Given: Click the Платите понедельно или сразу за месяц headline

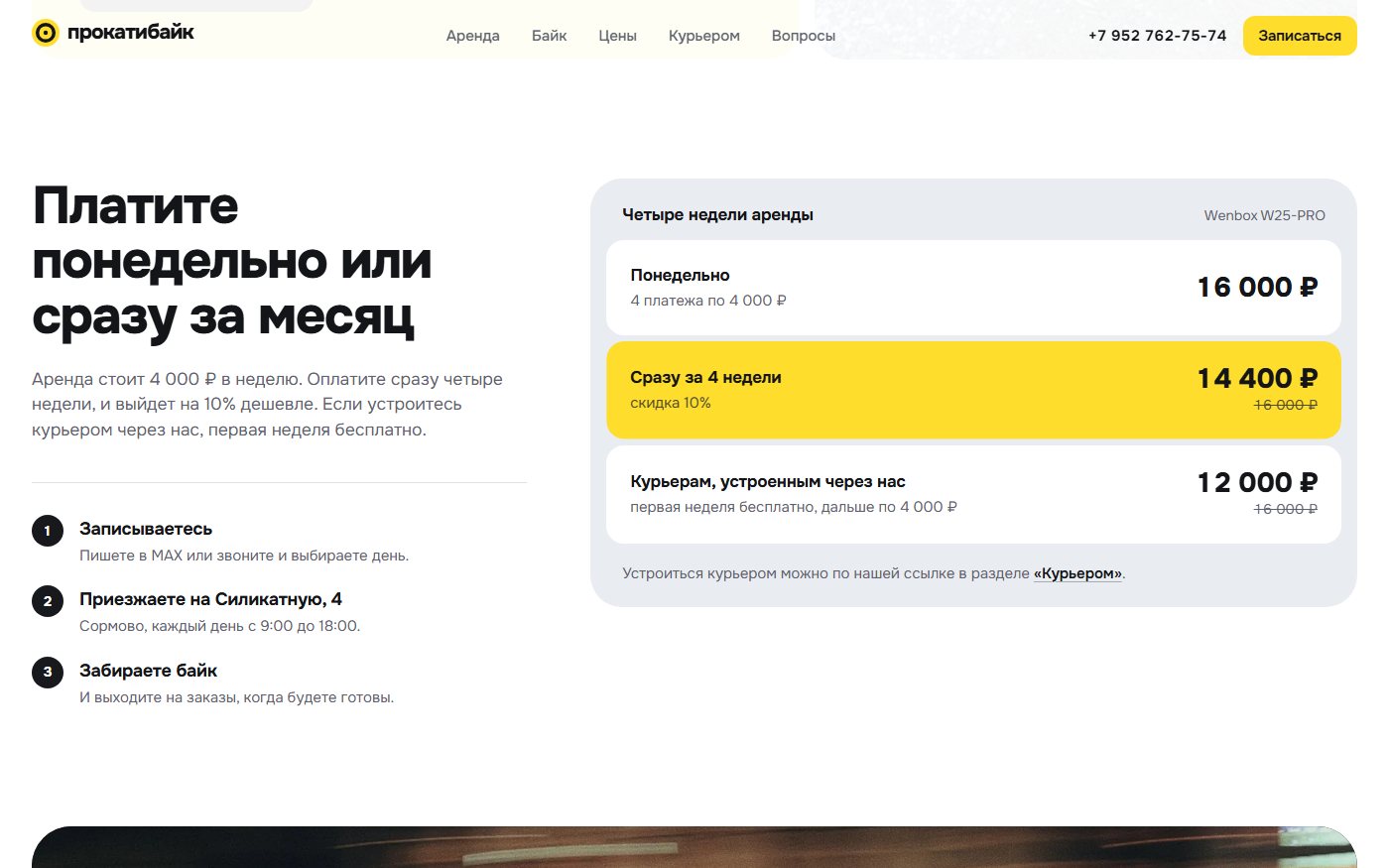Looking at the screenshot, I should [232, 262].
